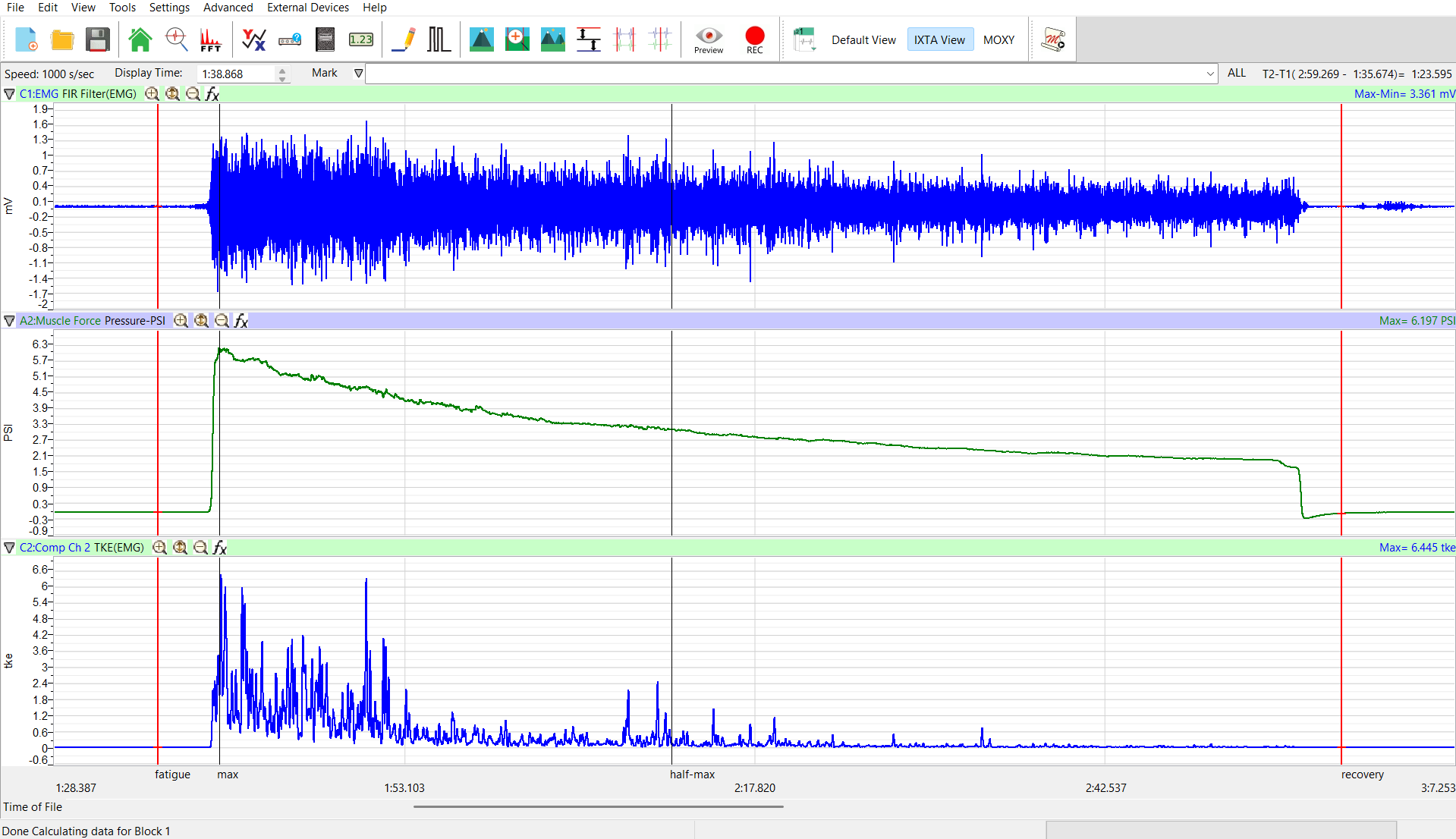Activate the IXTA View toggle
1456x839 pixels.
pos(939,40)
